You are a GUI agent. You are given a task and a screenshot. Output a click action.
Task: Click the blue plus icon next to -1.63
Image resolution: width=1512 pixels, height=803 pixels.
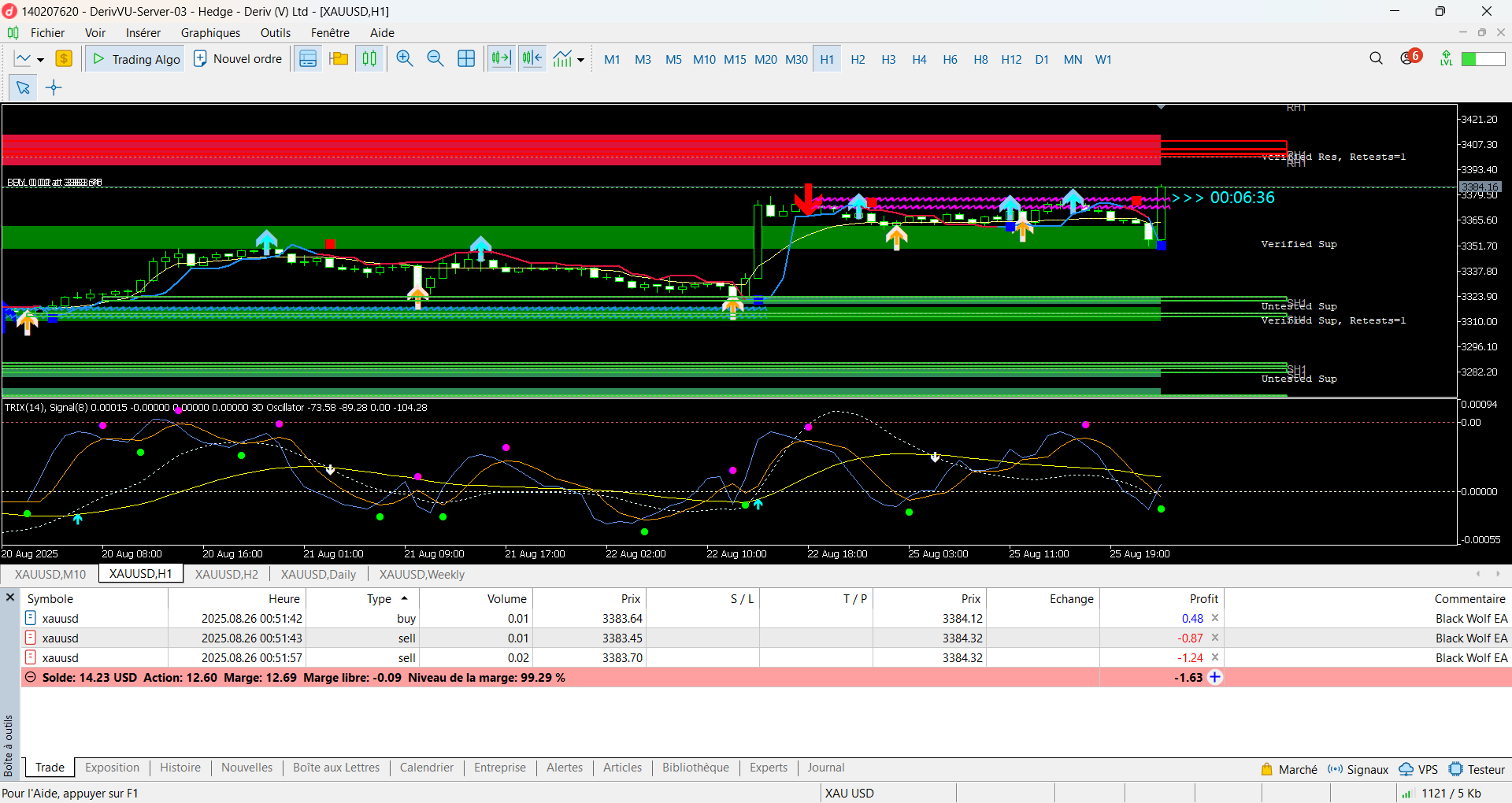1215,677
